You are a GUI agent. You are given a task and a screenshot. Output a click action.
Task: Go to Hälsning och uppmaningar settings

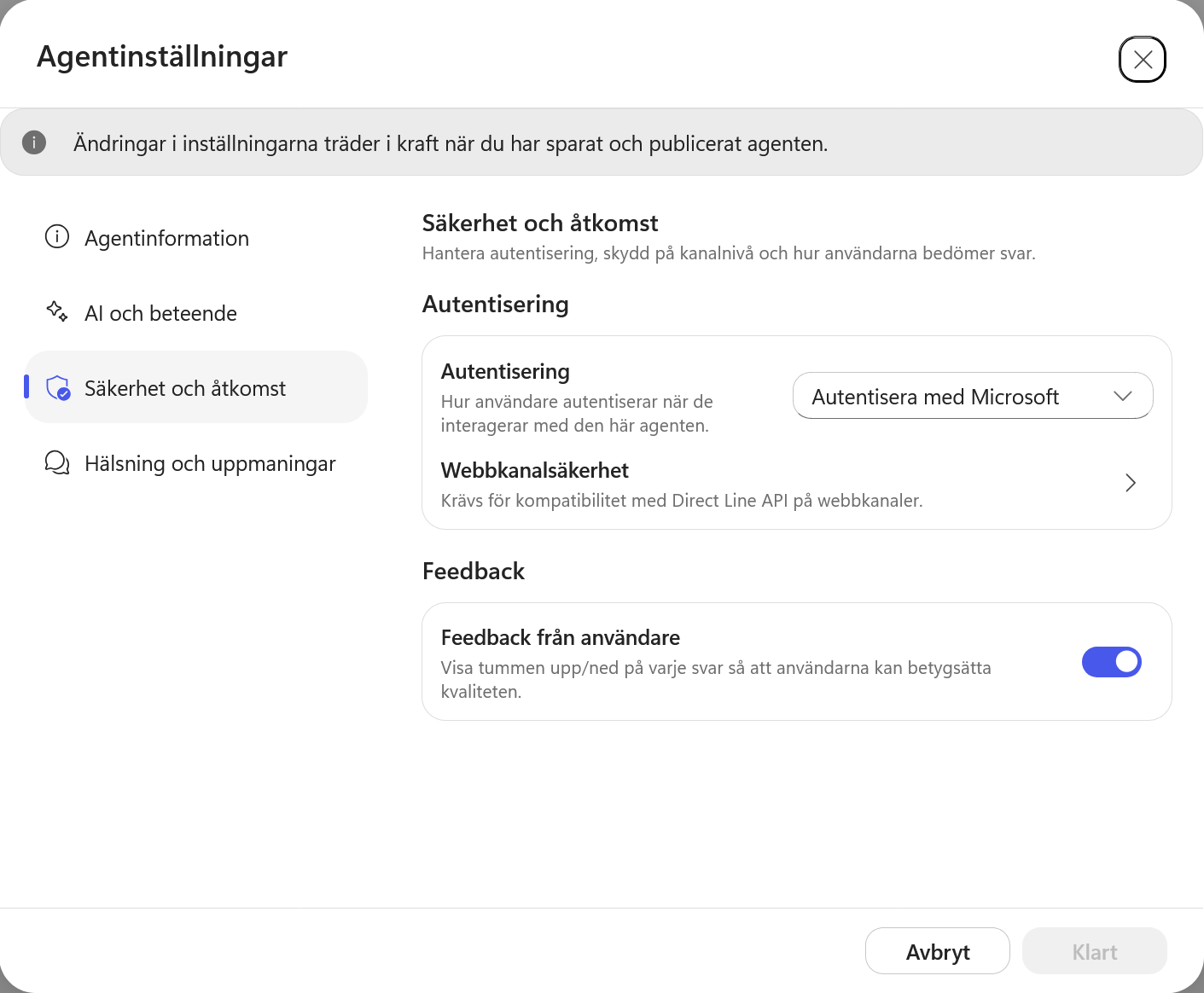pyautogui.click(x=196, y=463)
